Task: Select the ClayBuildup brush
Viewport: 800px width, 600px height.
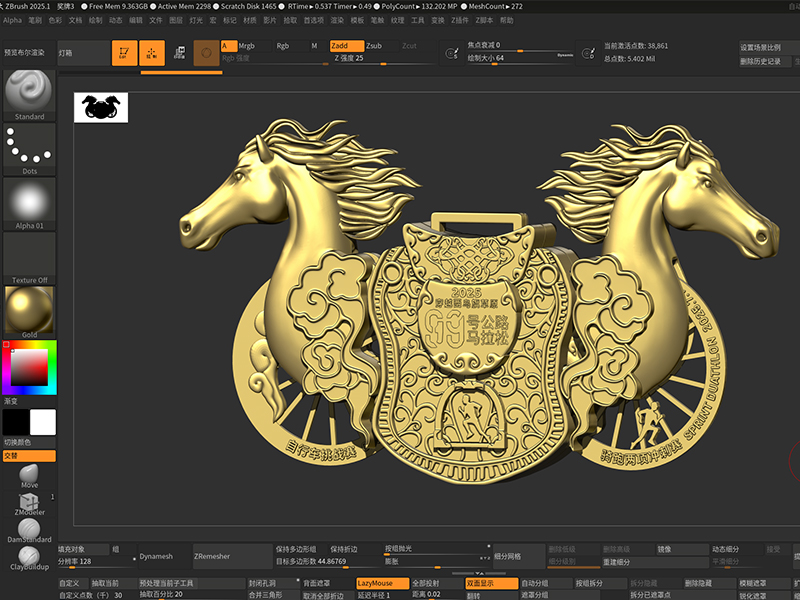Action: click(x=29, y=558)
